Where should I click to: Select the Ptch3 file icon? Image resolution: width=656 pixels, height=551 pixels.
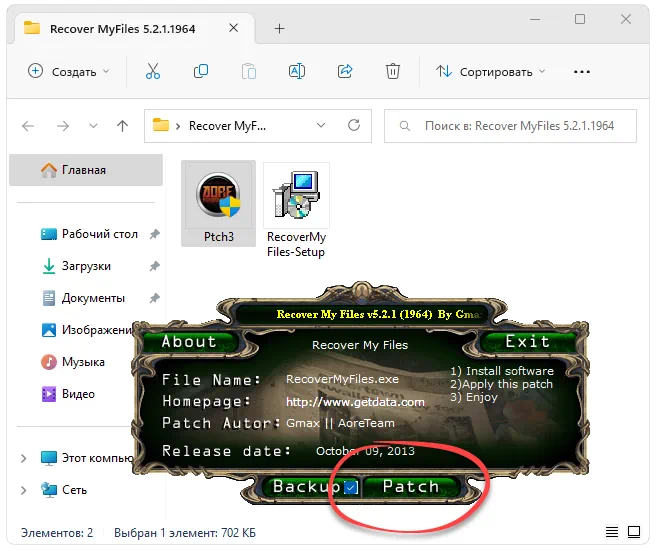[218, 204]
